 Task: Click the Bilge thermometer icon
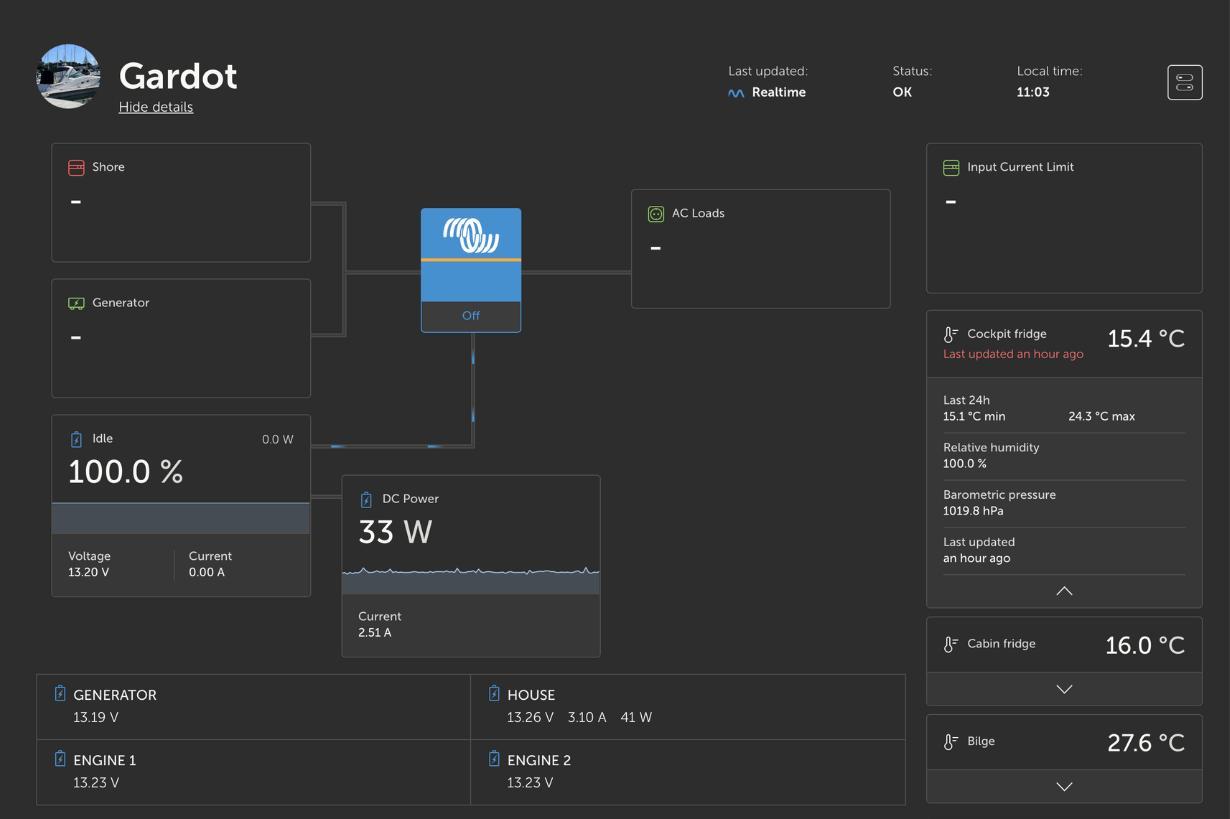(951, 742)
